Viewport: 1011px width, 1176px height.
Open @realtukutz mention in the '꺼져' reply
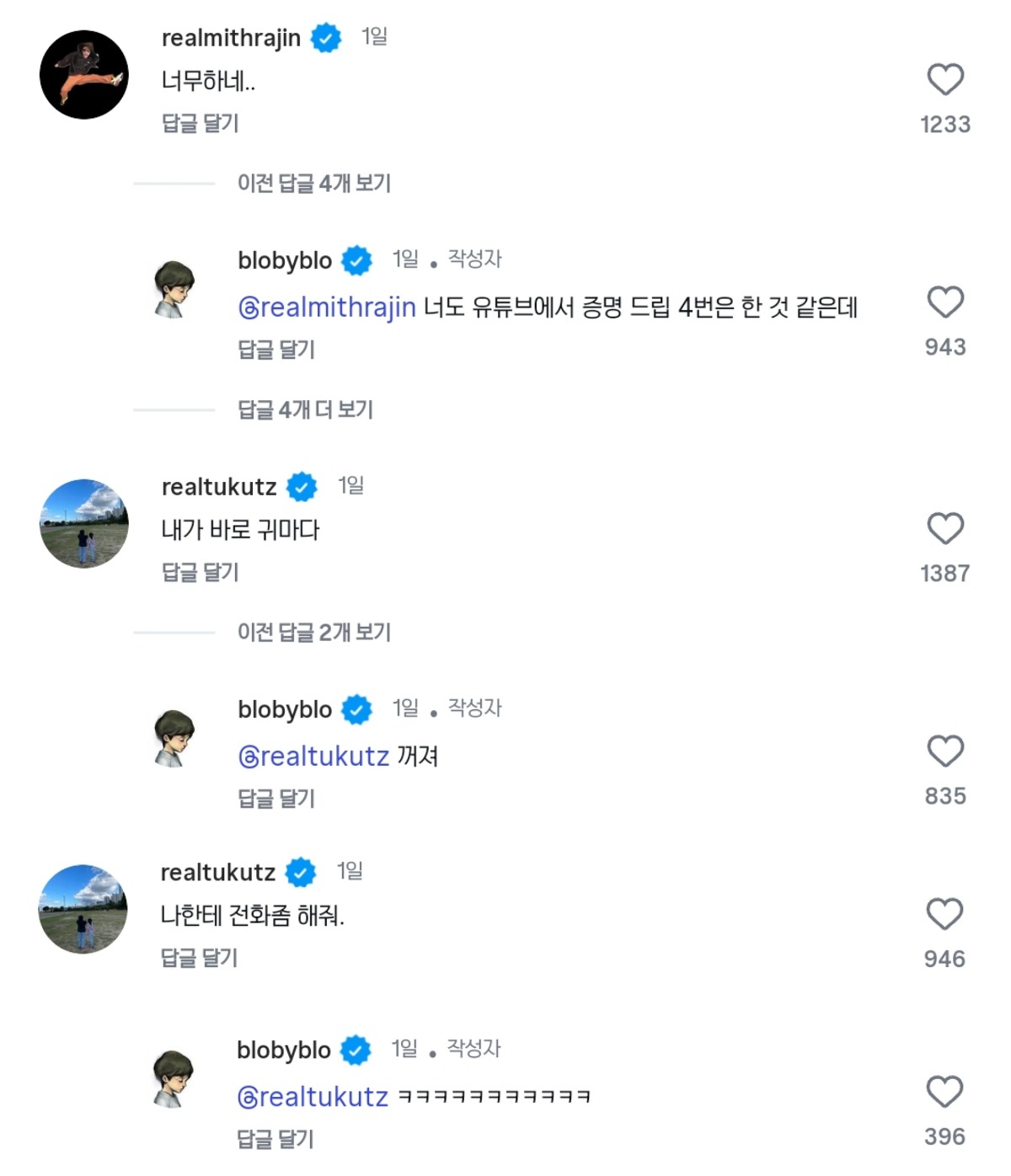pyautogui.click(x=313, y=756)
